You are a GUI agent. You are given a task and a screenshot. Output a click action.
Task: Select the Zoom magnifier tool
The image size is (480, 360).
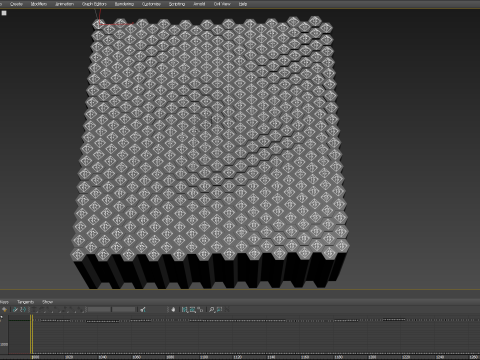click(211, 310)
